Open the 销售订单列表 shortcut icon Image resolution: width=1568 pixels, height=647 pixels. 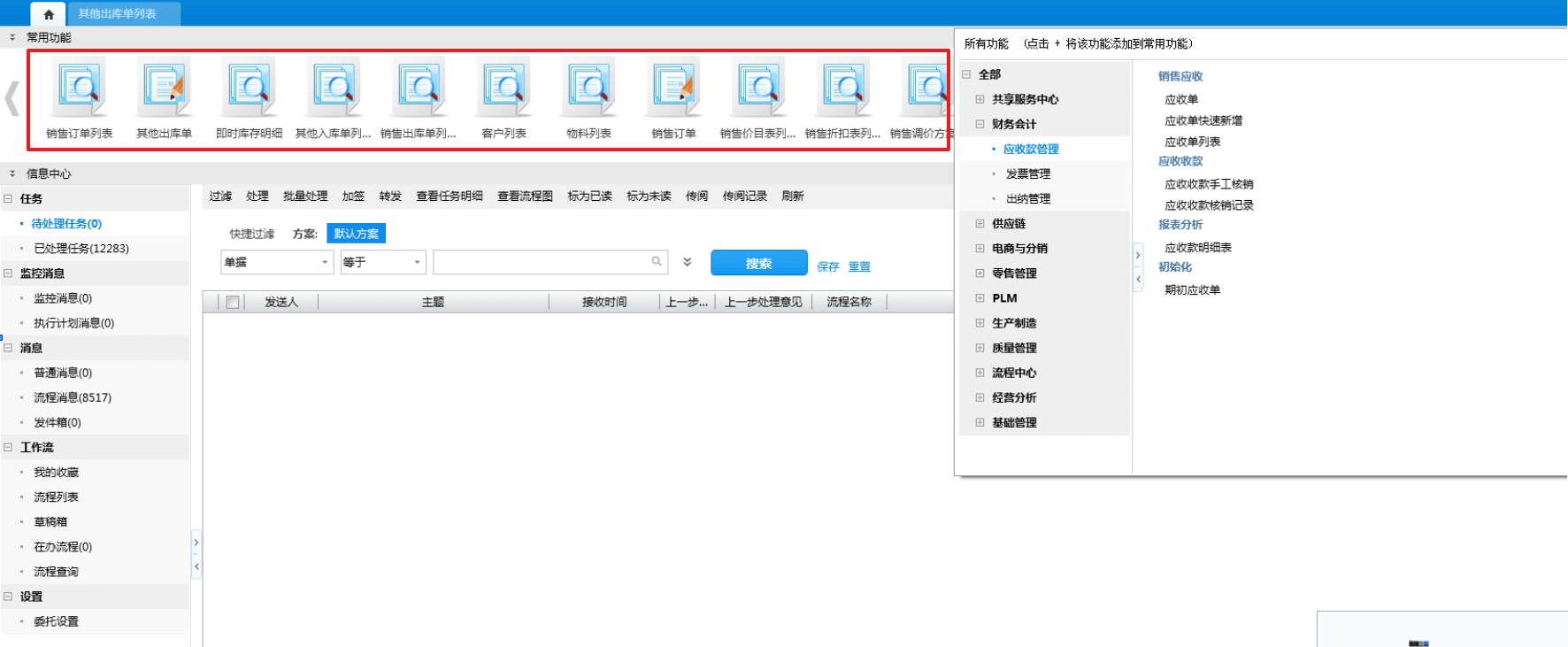pyautogui.click(x=81, y=88)
